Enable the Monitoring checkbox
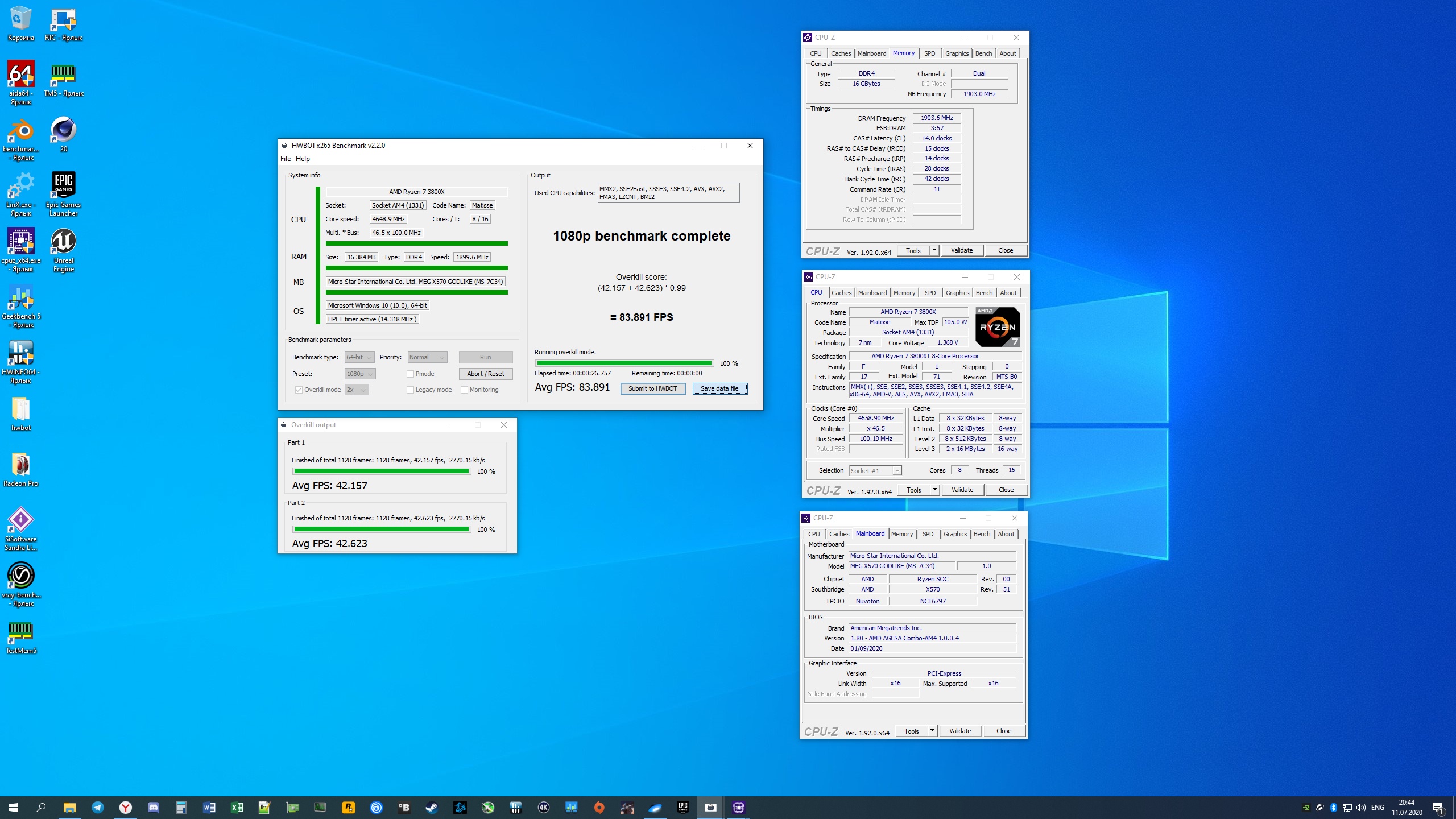Image resolution: width=1456 pixels, height=819 pixels. [464, 390]
